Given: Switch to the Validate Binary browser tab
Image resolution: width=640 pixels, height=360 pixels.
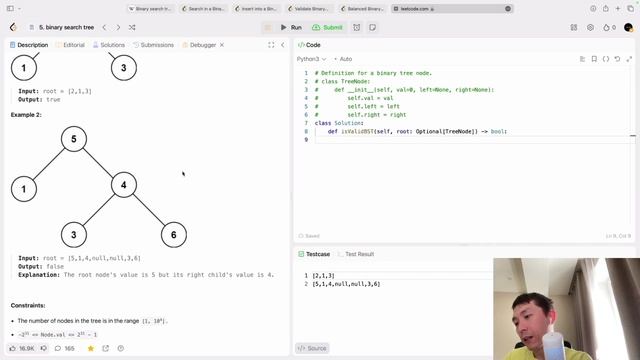Looking at the screenshot, I should [309, 9].
